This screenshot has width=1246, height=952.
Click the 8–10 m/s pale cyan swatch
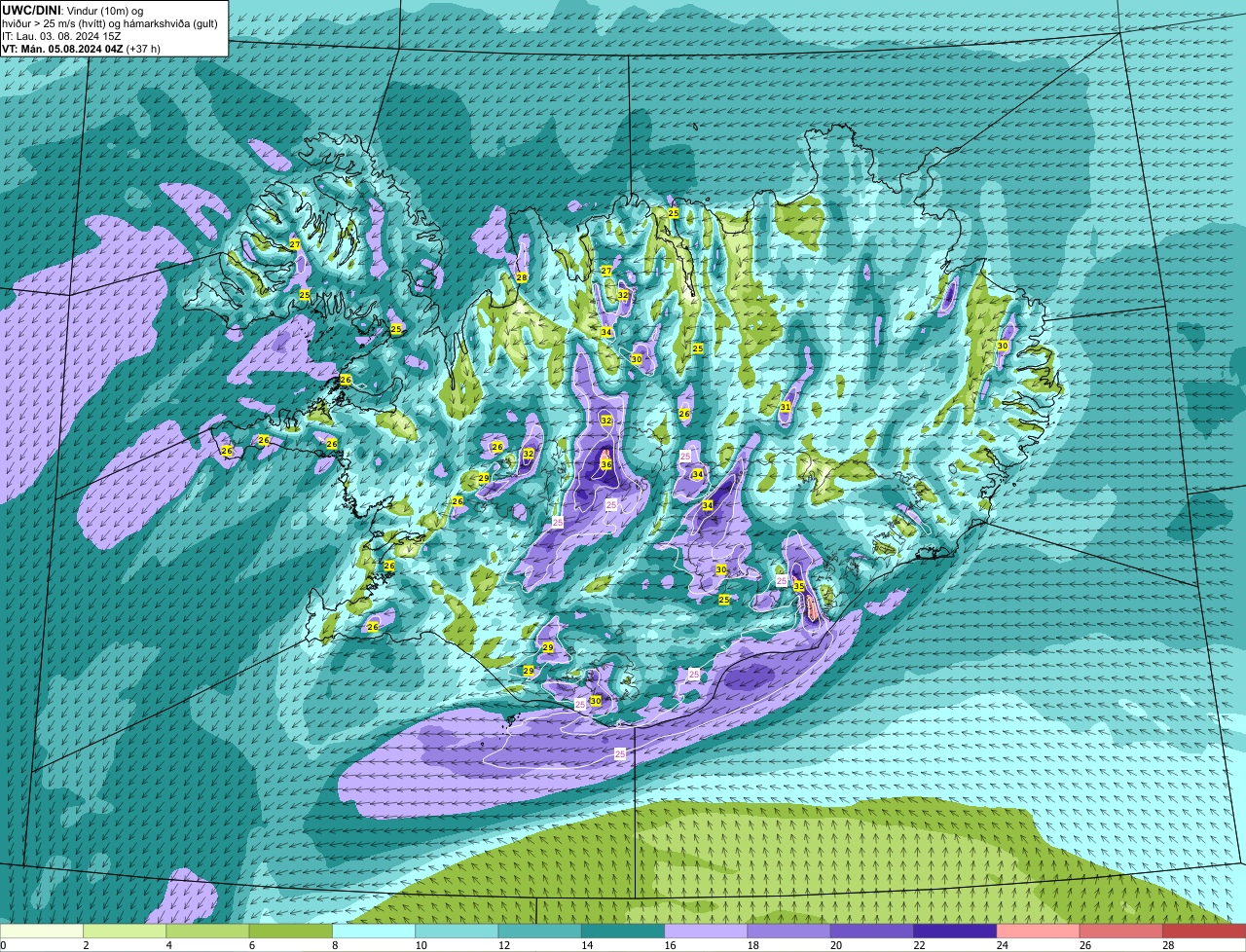pyautogui.click(x=375, y=932)
